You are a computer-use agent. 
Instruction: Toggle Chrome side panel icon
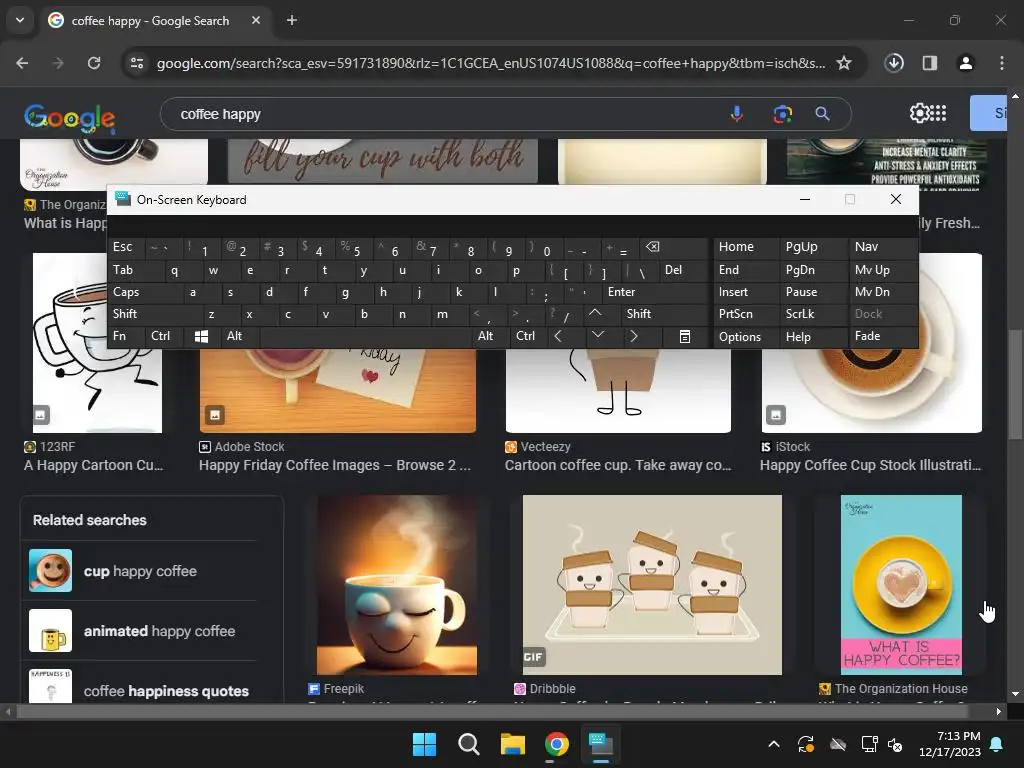click(x=930, y=63)
